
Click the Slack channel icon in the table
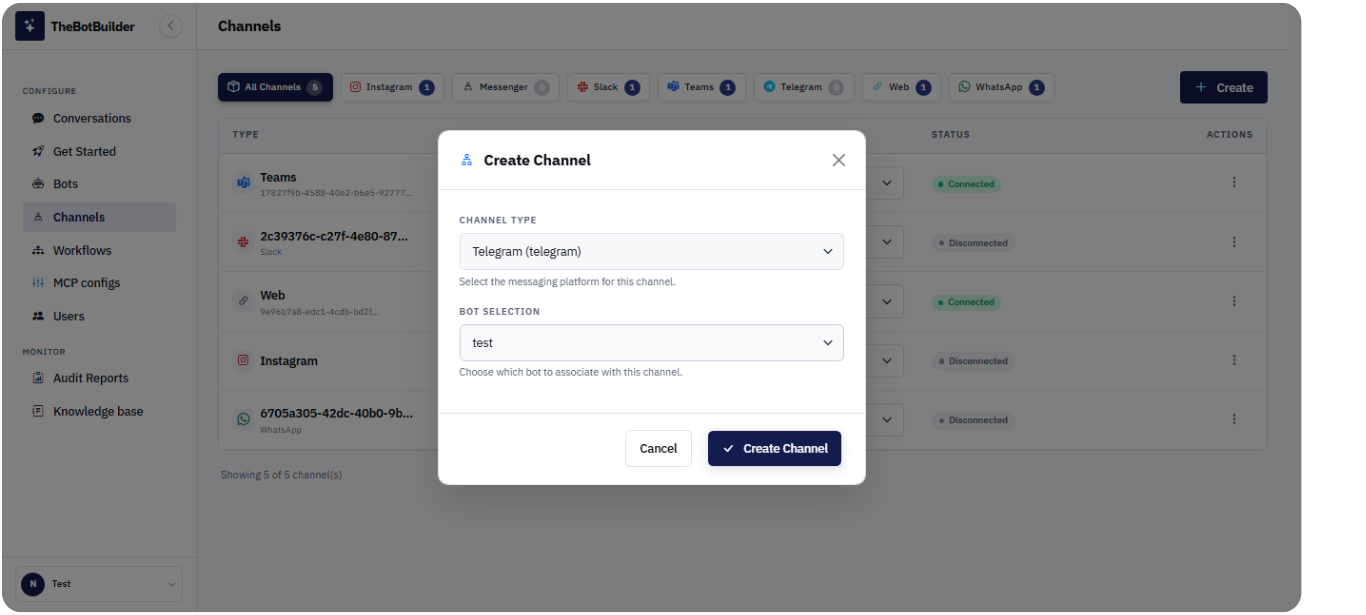point(243,242)
